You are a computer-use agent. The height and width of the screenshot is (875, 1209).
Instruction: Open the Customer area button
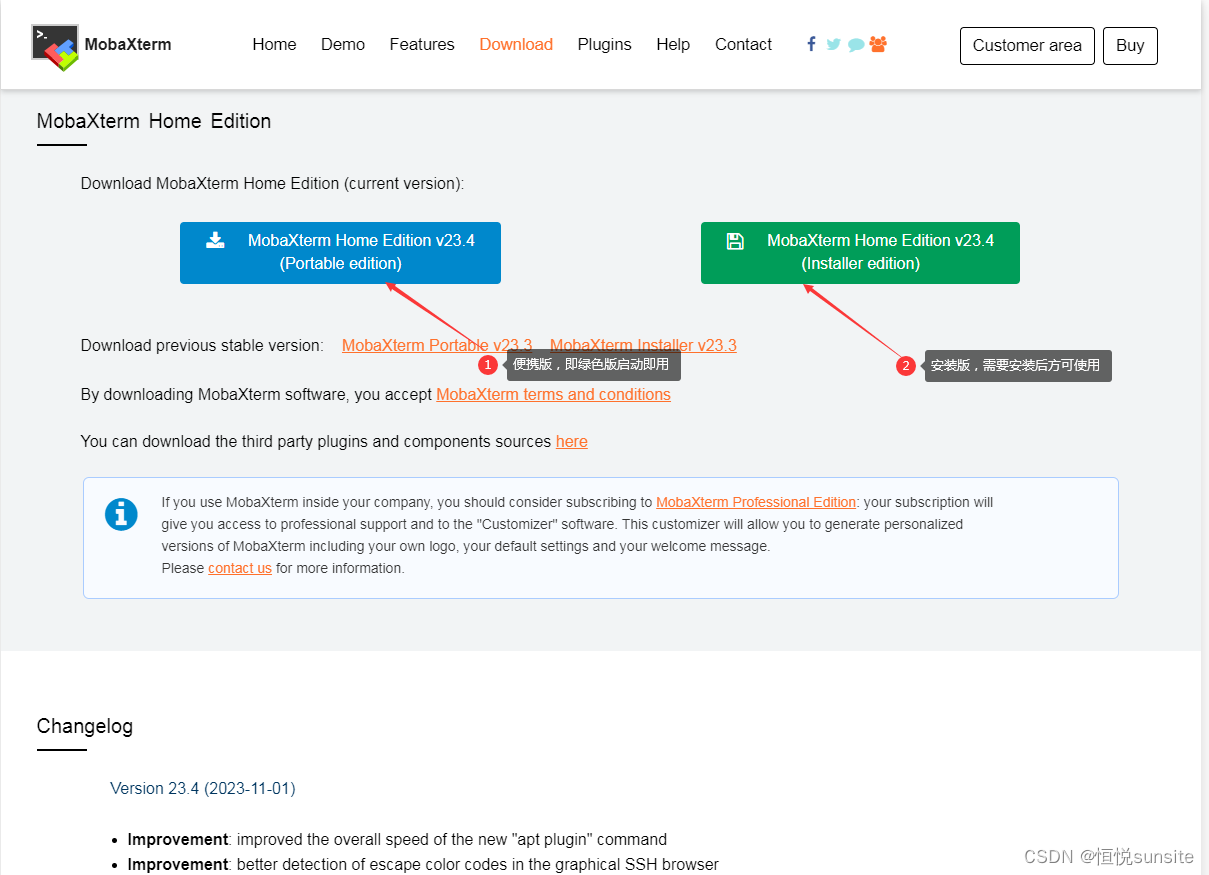click(x=1027, y=46)
